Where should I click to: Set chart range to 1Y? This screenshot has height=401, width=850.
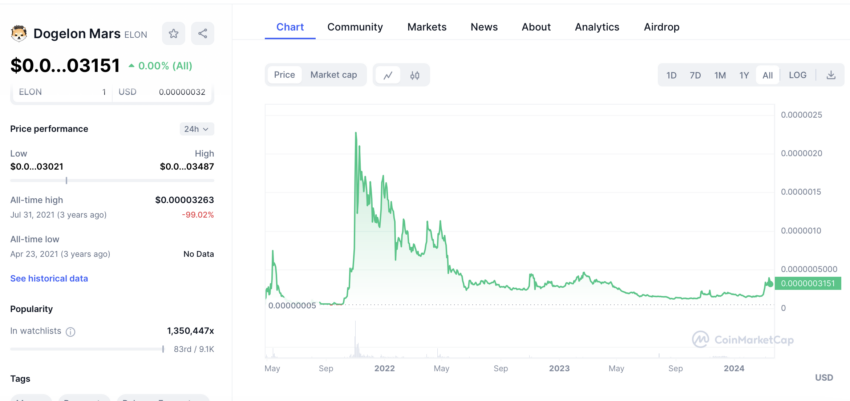[x=744, y=75]
